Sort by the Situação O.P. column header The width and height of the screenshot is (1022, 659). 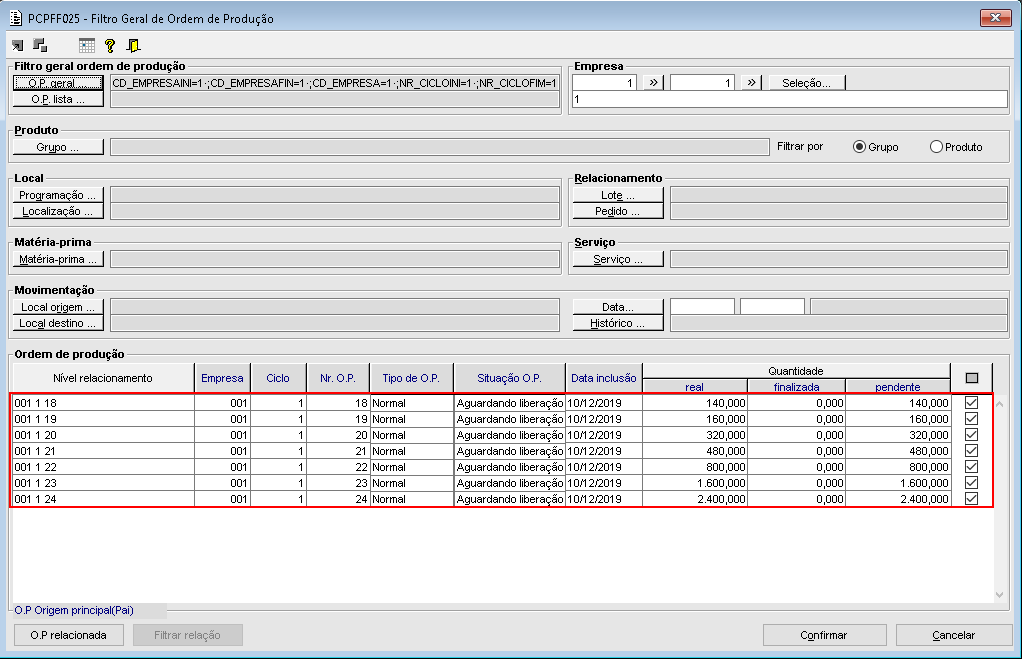[510, 378]
